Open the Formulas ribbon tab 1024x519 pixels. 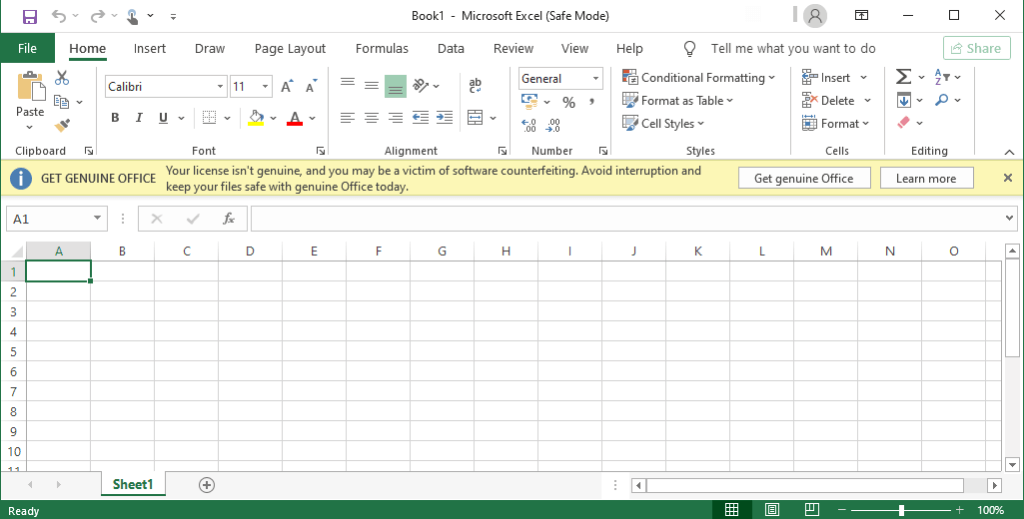pos(381,48)
